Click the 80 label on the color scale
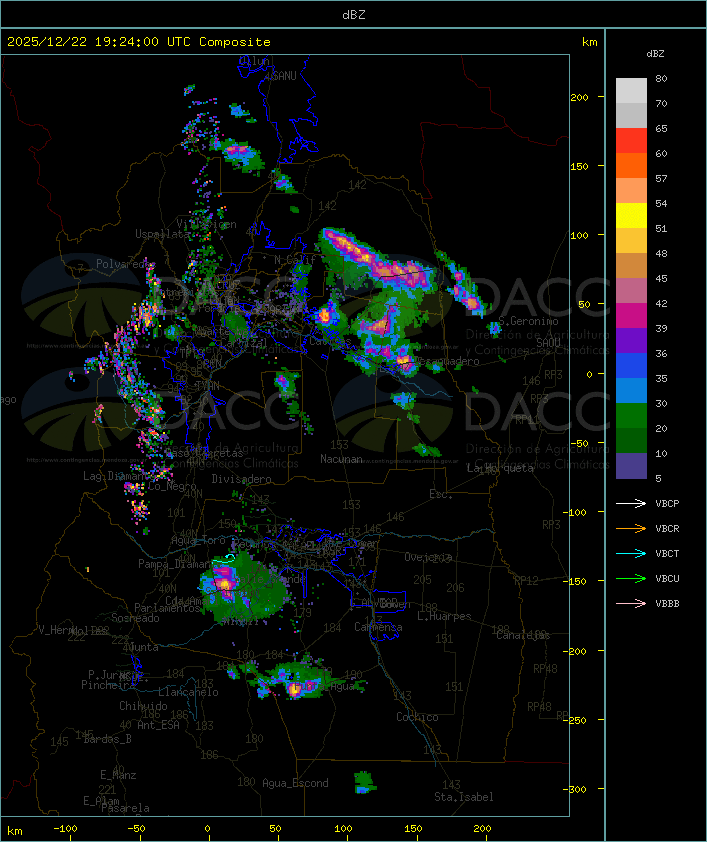The image size is (707, 842). coord(661,78)
